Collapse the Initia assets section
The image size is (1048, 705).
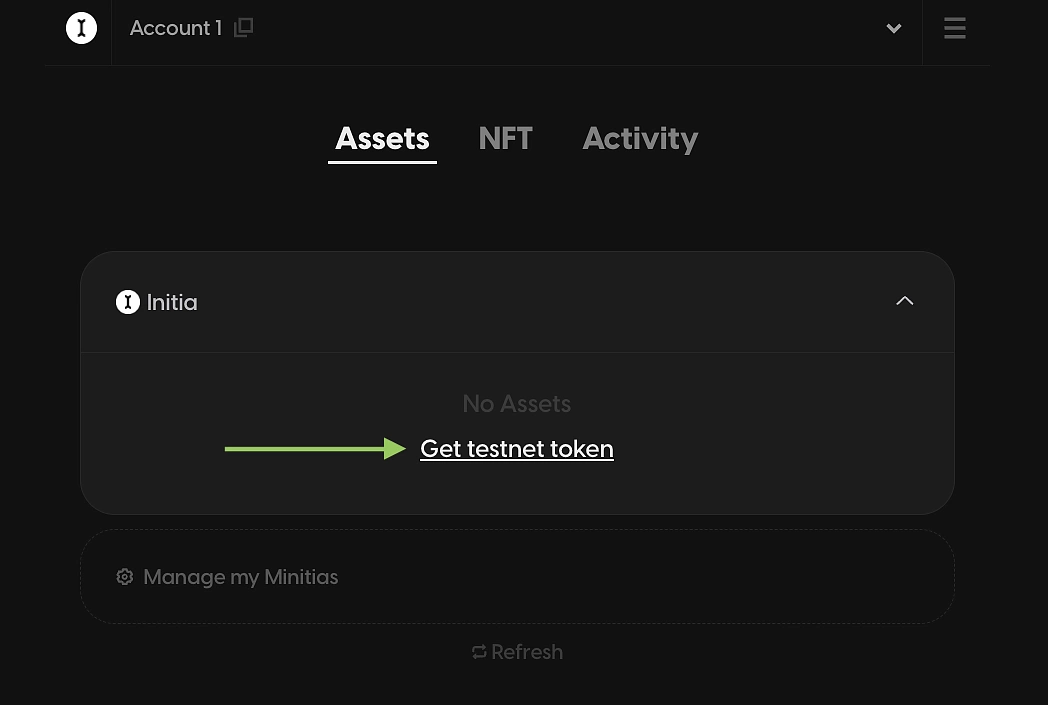pos(904,301)
